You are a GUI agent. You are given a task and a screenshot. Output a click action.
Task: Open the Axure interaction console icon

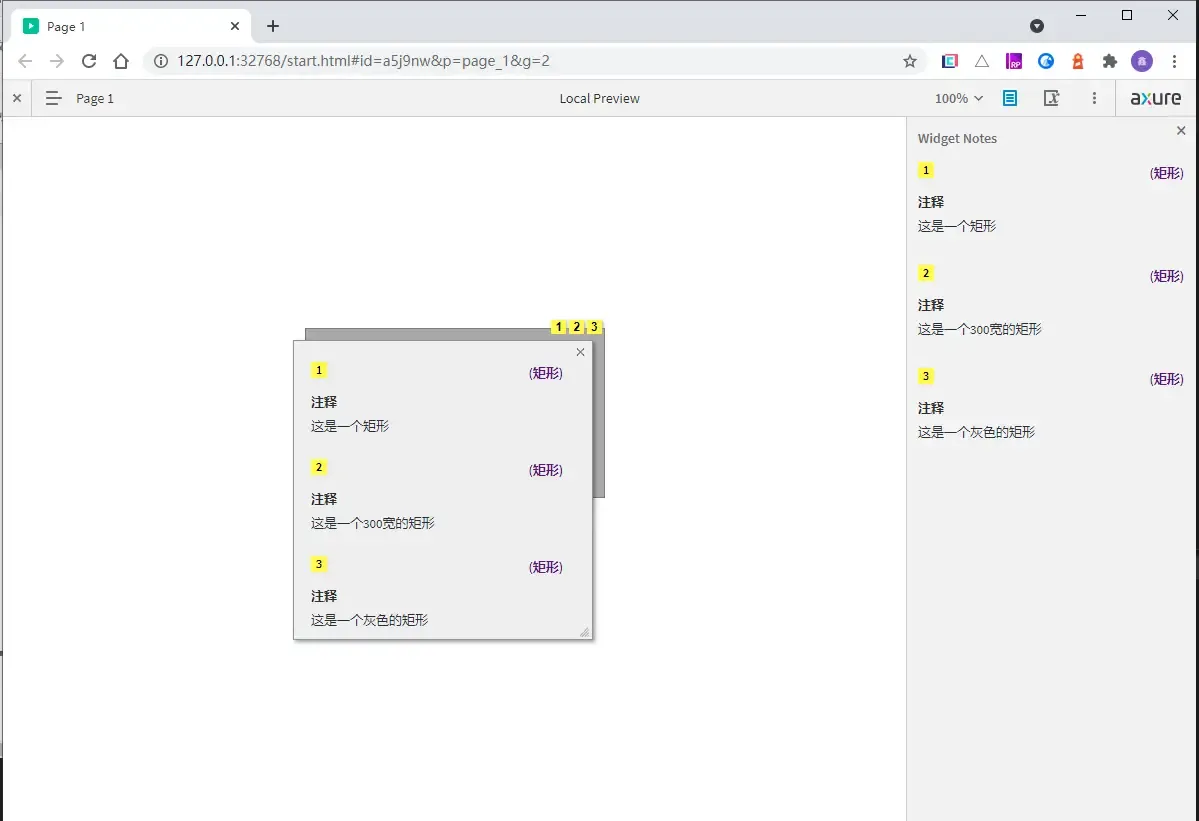click(x=1051, y=98)
